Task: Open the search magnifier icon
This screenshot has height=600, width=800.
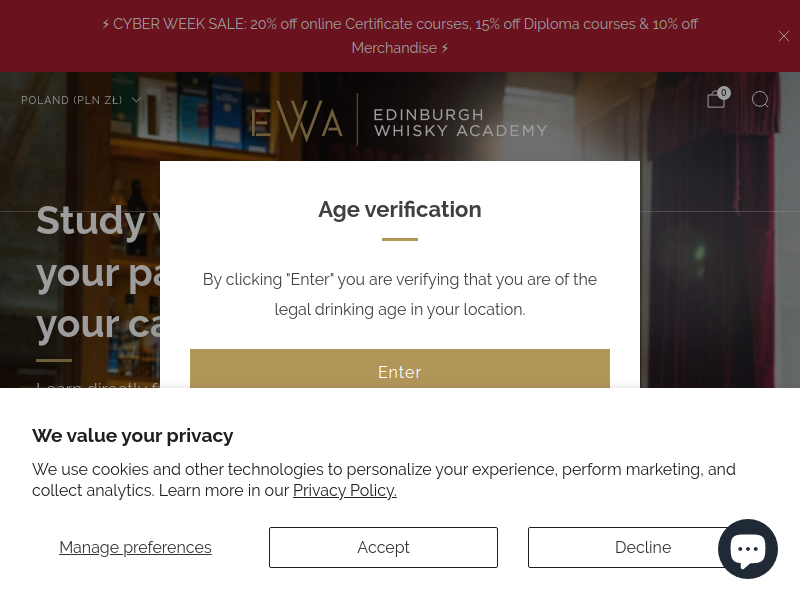Action: click(x=760, y=99)
